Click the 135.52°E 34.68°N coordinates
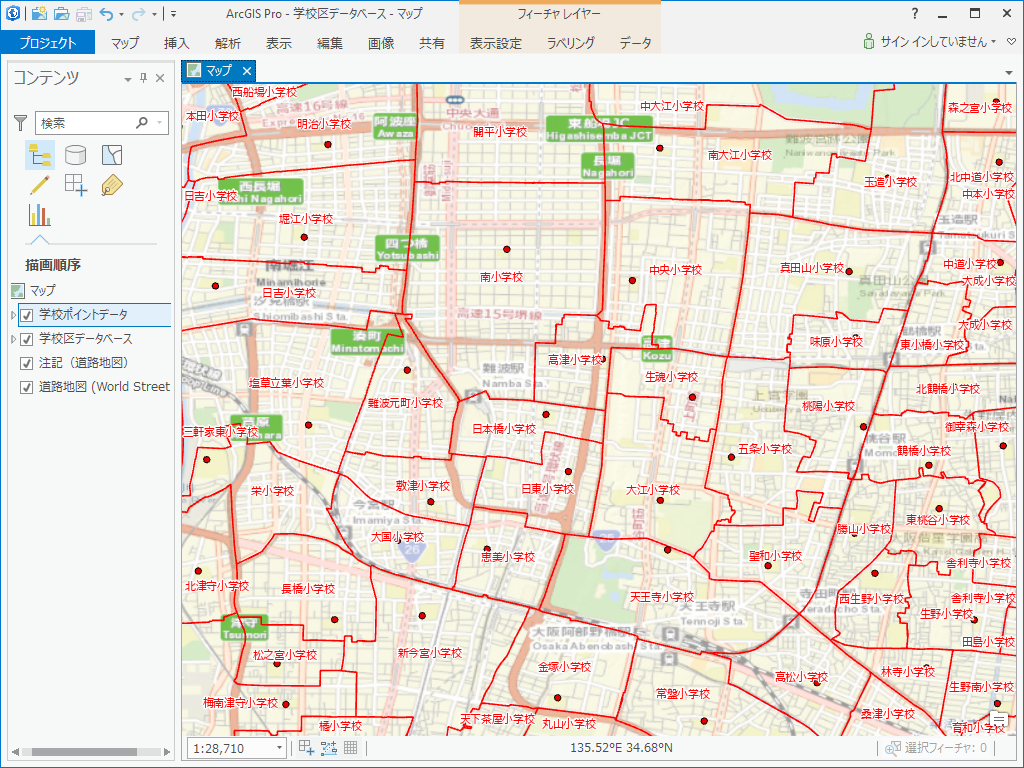Screen dimensions: 1024x768 [x=621, y=748]
